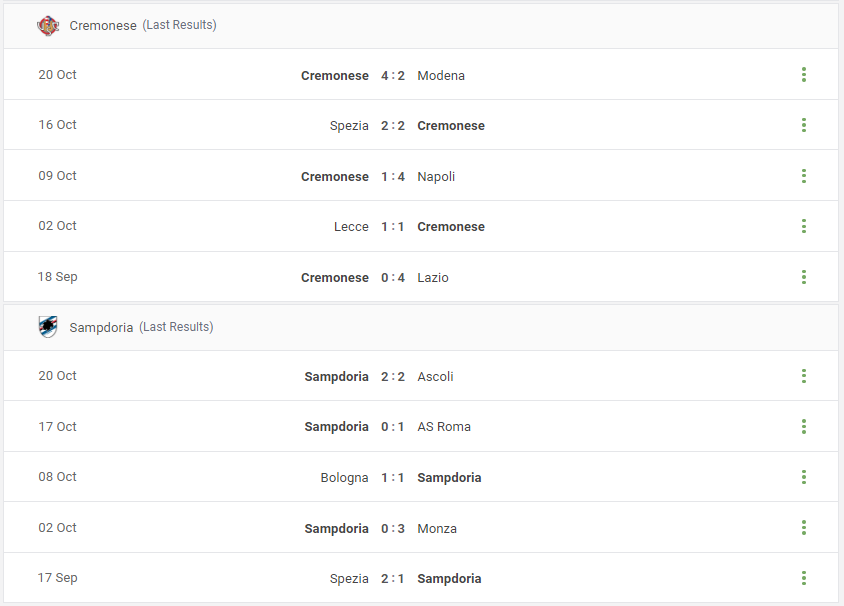
Task: Open three-dot menu for Spezia vs Cremonese
Action: tap(804, 125)
